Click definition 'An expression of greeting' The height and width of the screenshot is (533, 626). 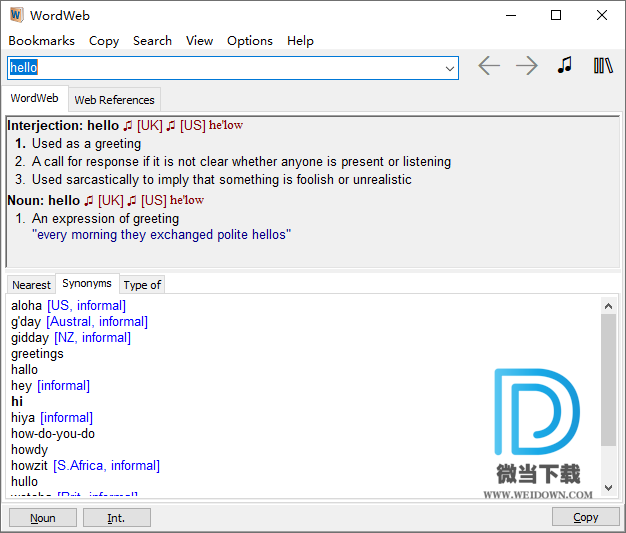click(x=105, y=219)
